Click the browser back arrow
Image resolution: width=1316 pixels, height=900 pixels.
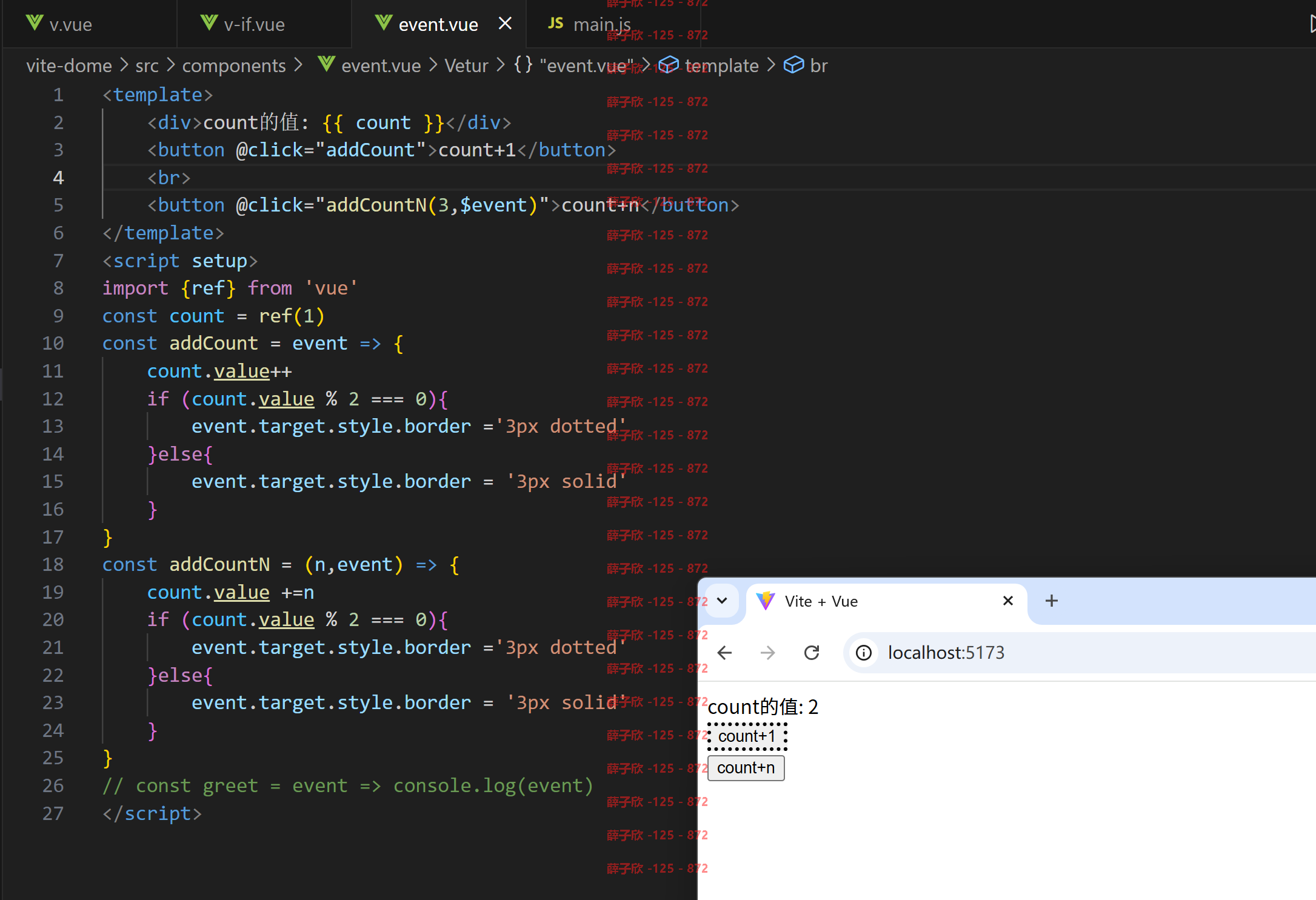tap(724, 653)
